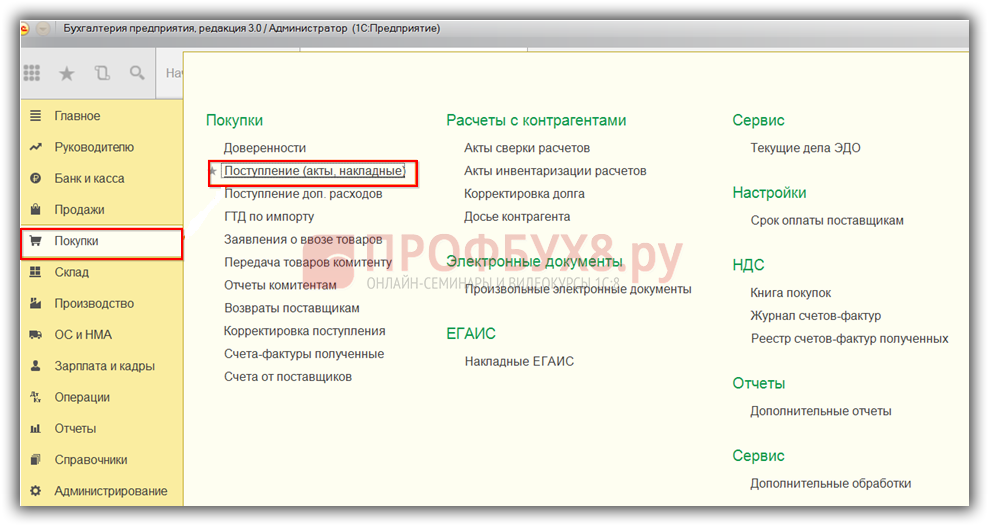Image resolution: width=989 pixels, height=526 pixels.
Task: Open Заявления о ввозе товаров
Action: click(303, 240)
